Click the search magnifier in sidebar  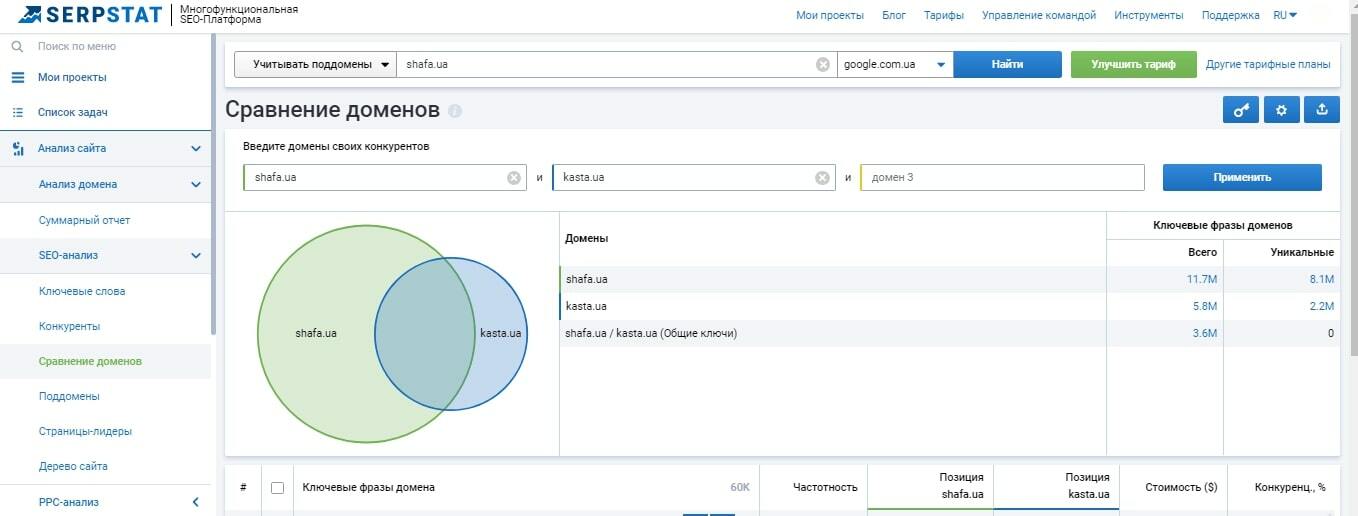point(17,46)
